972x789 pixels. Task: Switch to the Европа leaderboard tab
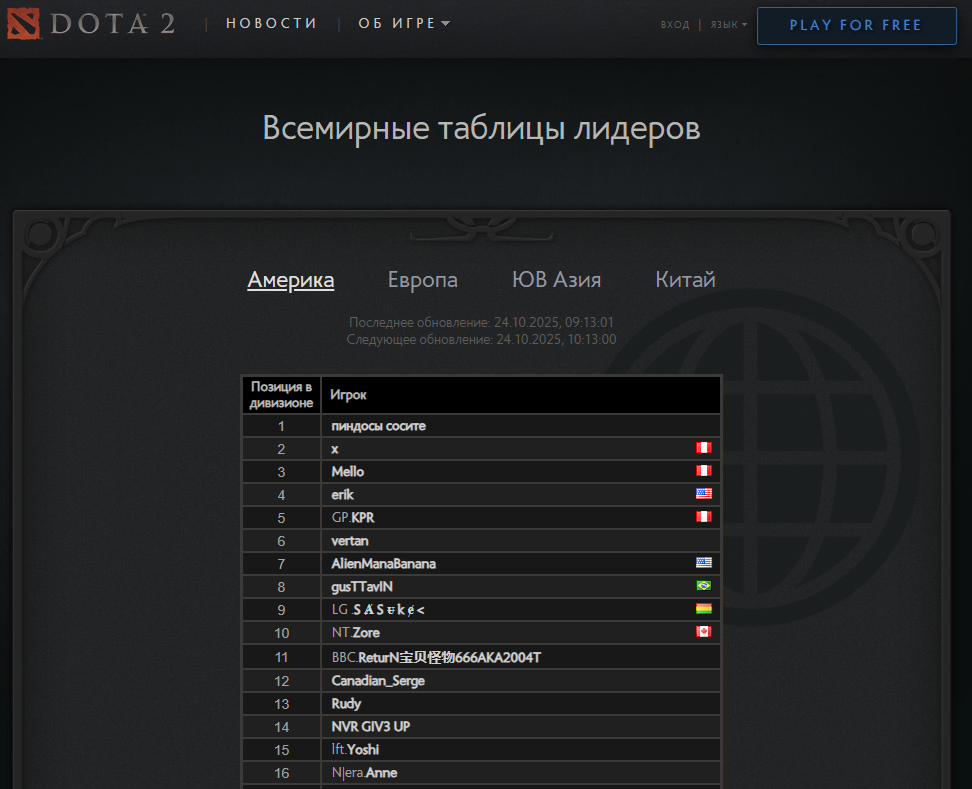(x=422, y=280)
